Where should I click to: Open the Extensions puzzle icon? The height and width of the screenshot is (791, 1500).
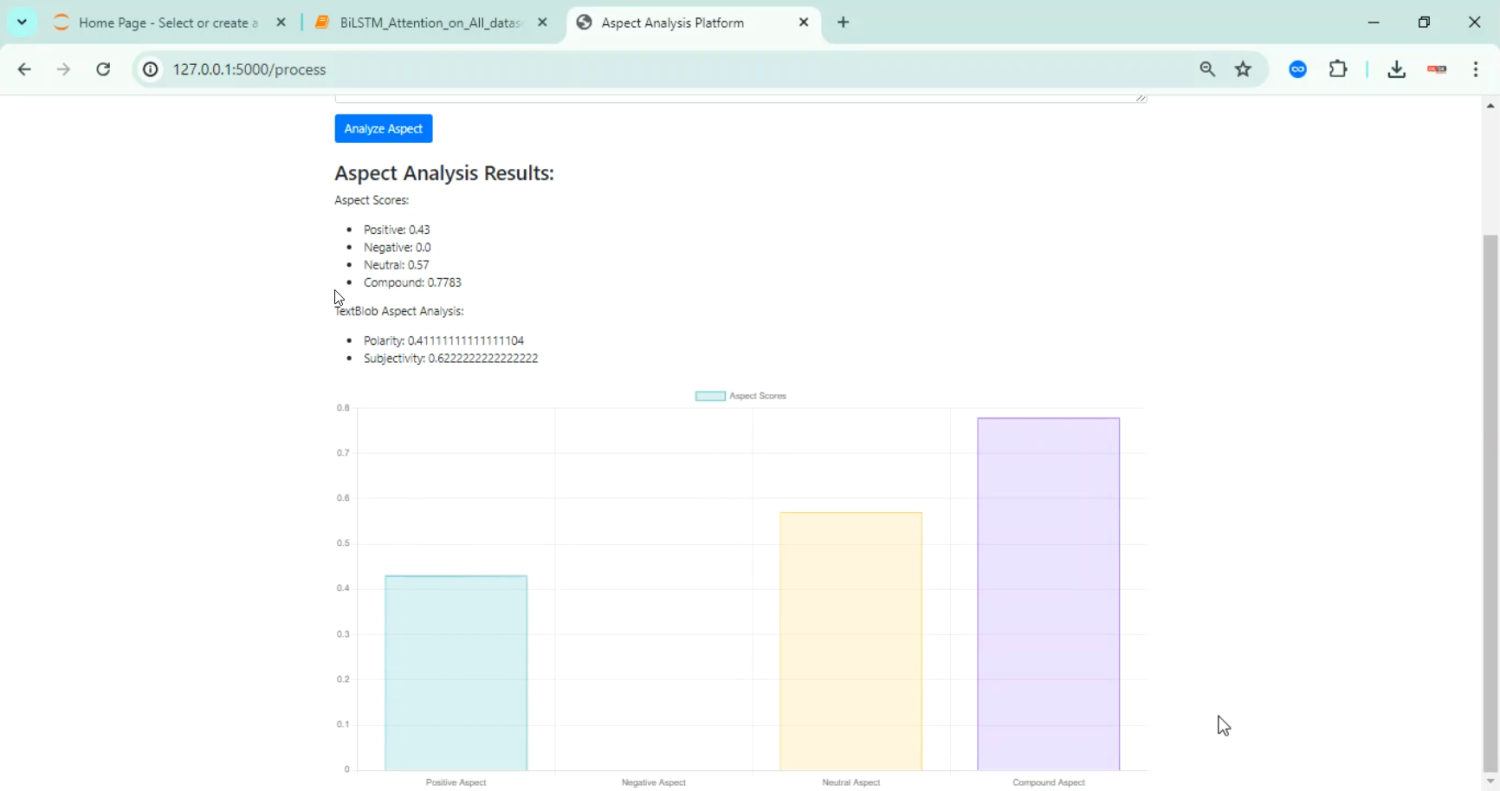(x=1338, y=69)
